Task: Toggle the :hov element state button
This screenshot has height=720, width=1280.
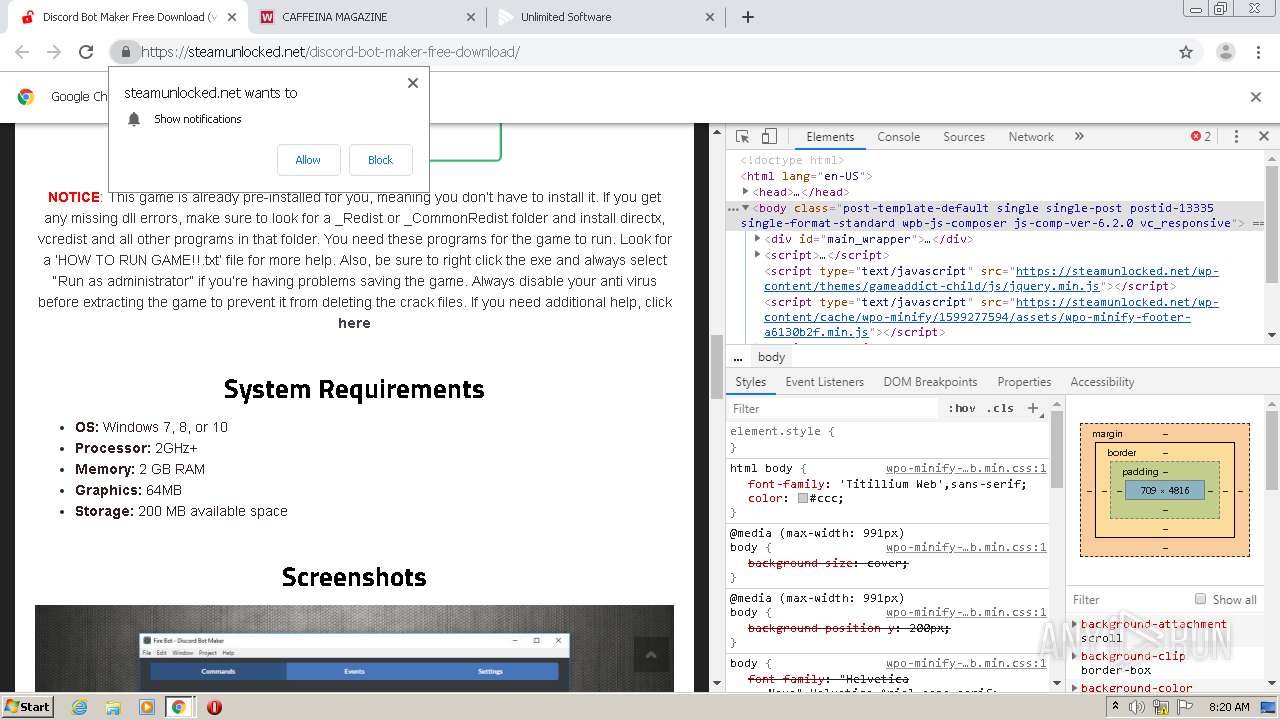Action: click(962, 408)
